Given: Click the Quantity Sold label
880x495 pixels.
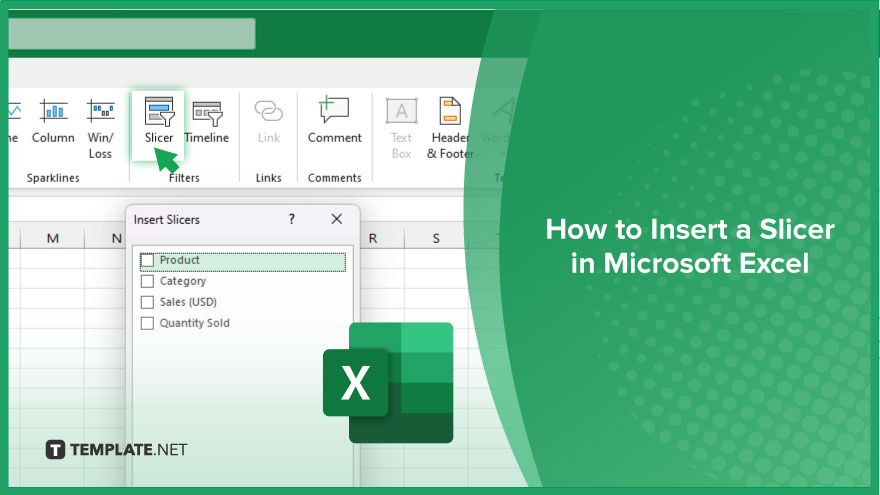Looking at the screenshot, I should point(194,323).
